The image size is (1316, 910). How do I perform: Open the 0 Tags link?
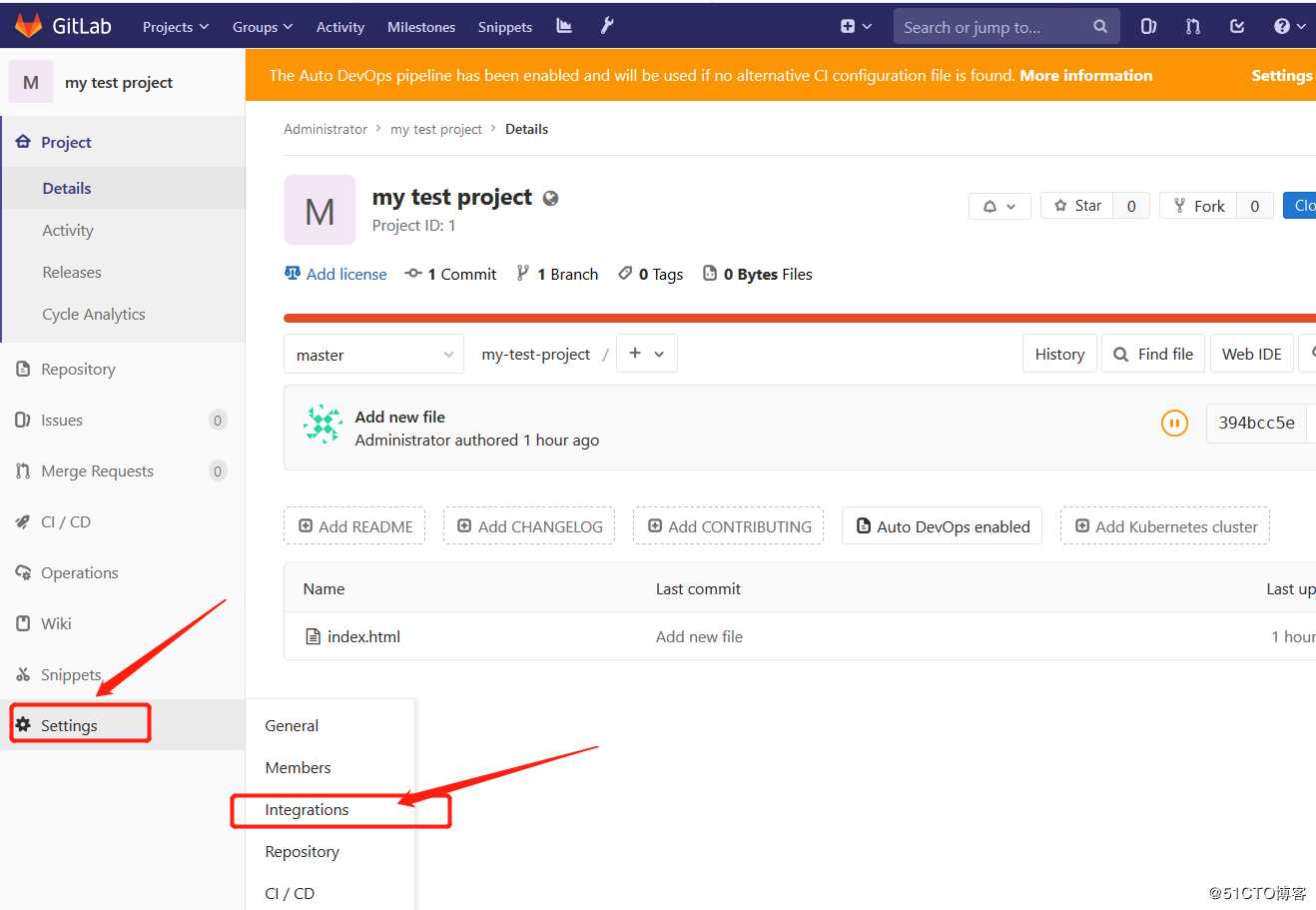pyautogui.click(x=651, y=274)
